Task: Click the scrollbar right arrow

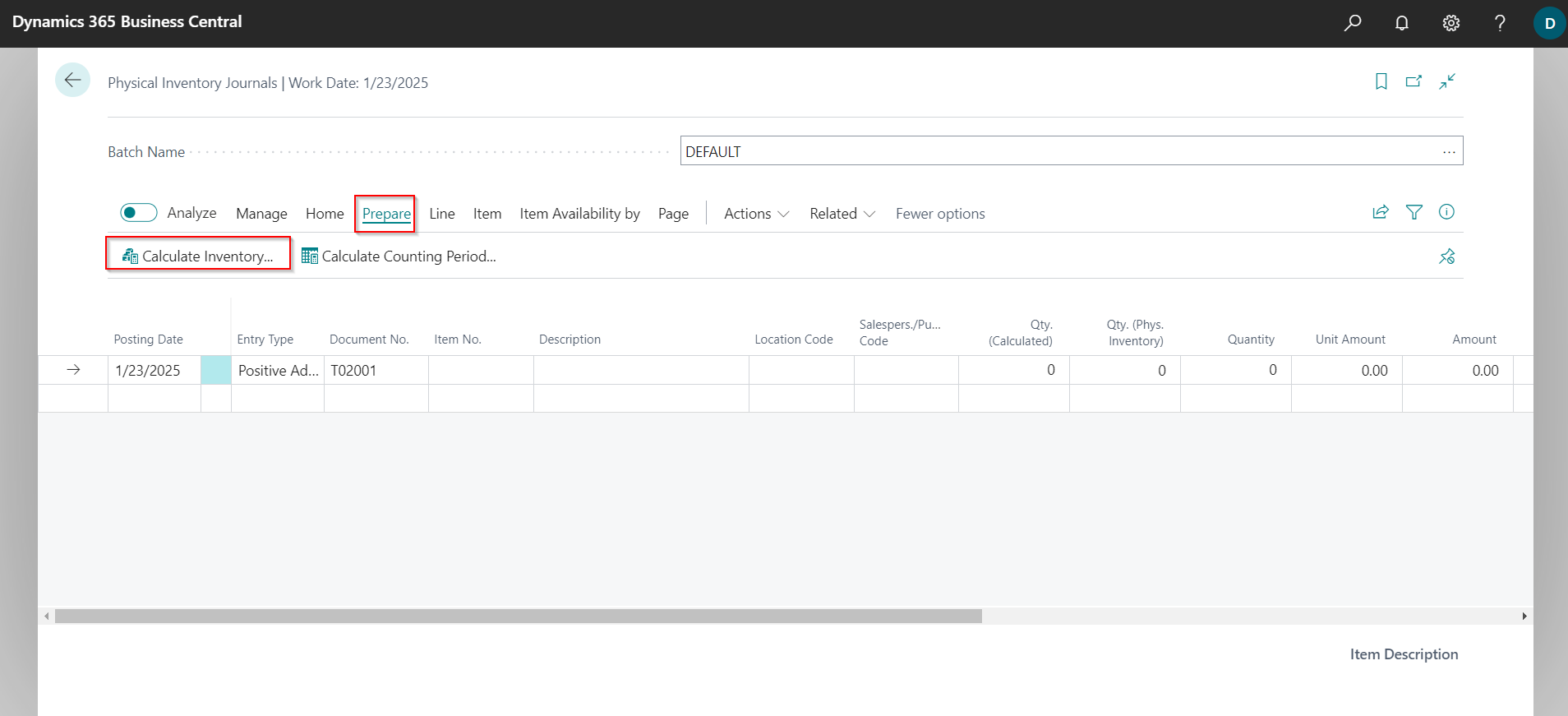Action: pos(1524,616)
